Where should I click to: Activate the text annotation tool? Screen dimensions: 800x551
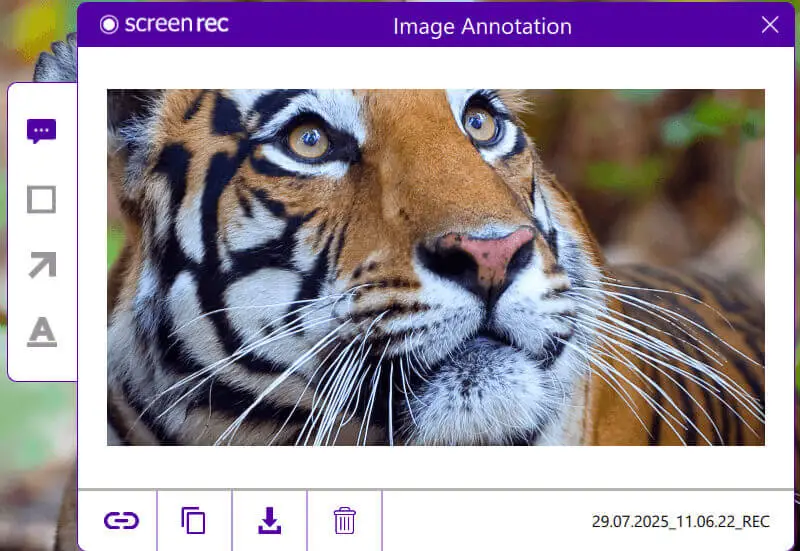pos(41,331)
